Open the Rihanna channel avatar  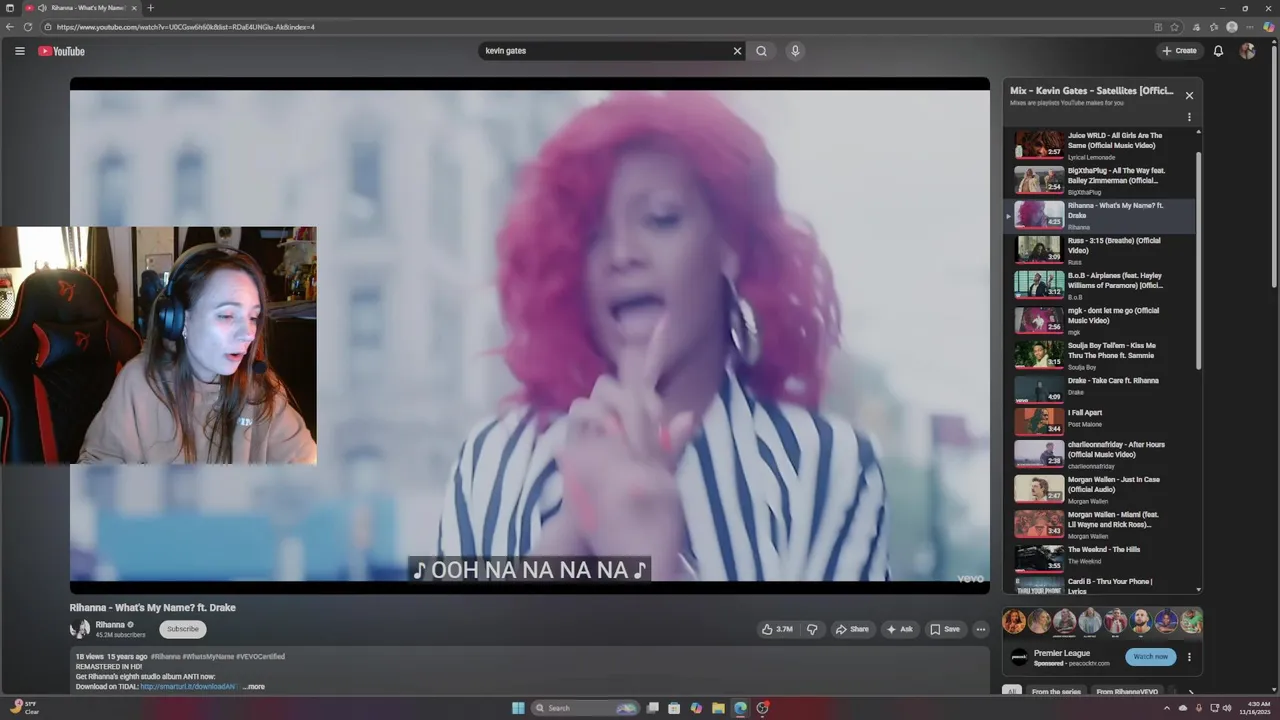click(80, 629)
